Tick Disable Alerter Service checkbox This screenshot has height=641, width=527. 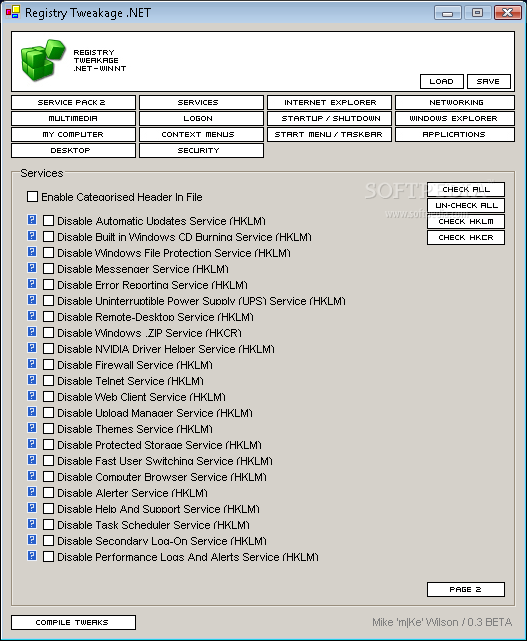pyautogui.click(x=48, y=493)
